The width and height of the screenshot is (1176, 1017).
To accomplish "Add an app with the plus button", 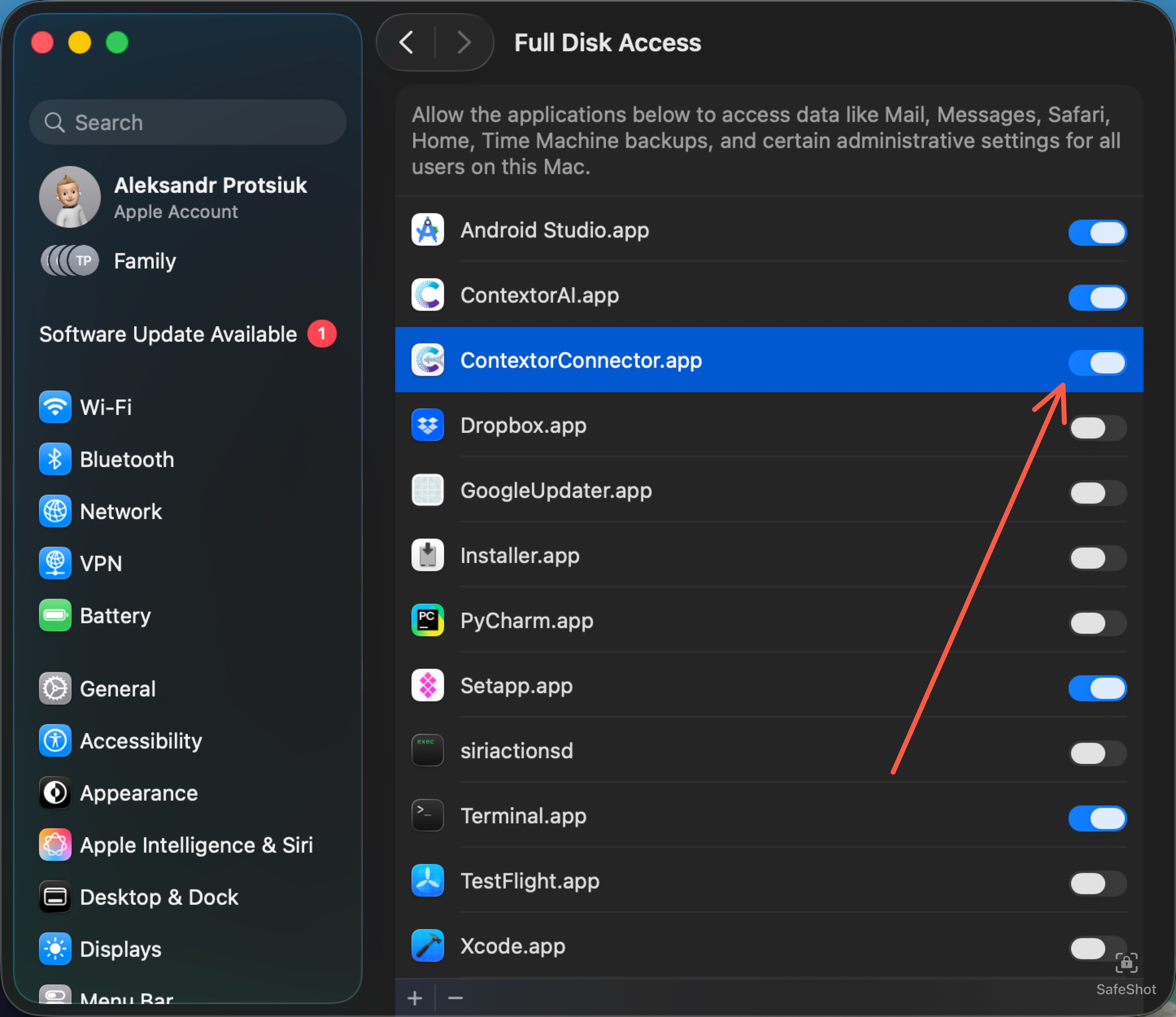I will pos(415,998).
